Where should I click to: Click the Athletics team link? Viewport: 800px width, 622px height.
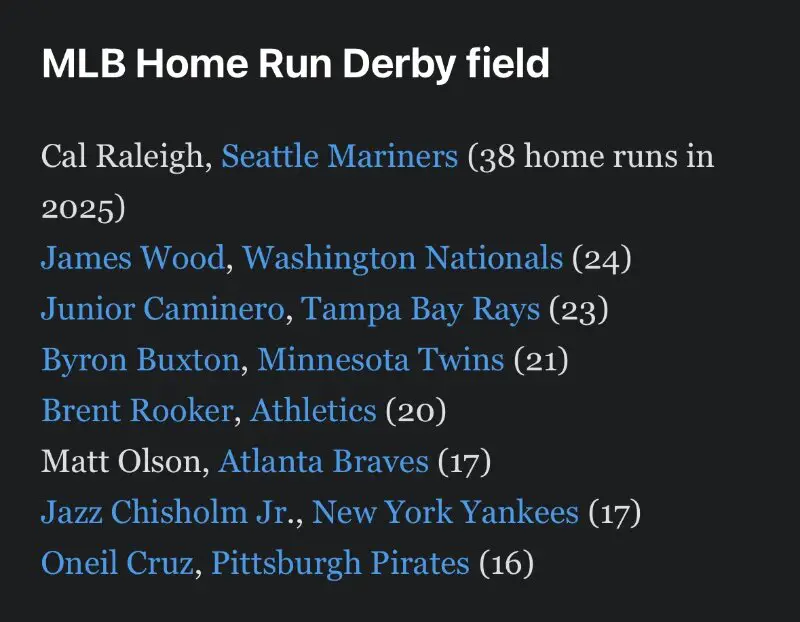[313, 411]
